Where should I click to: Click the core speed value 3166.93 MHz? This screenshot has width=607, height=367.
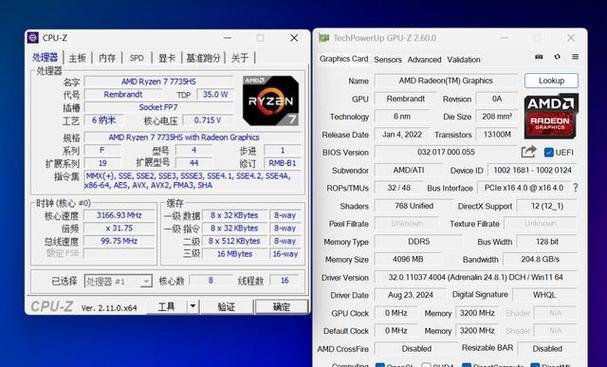pos(119,215)
